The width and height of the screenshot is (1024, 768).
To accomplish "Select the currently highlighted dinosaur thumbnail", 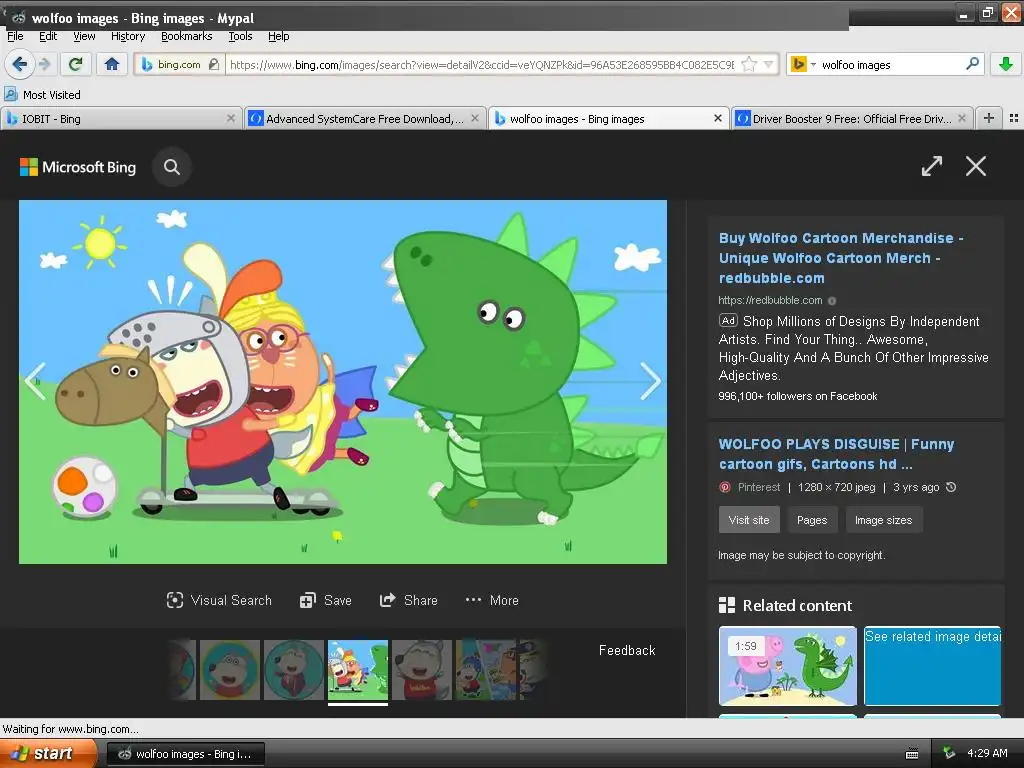I will pos(358,670).
